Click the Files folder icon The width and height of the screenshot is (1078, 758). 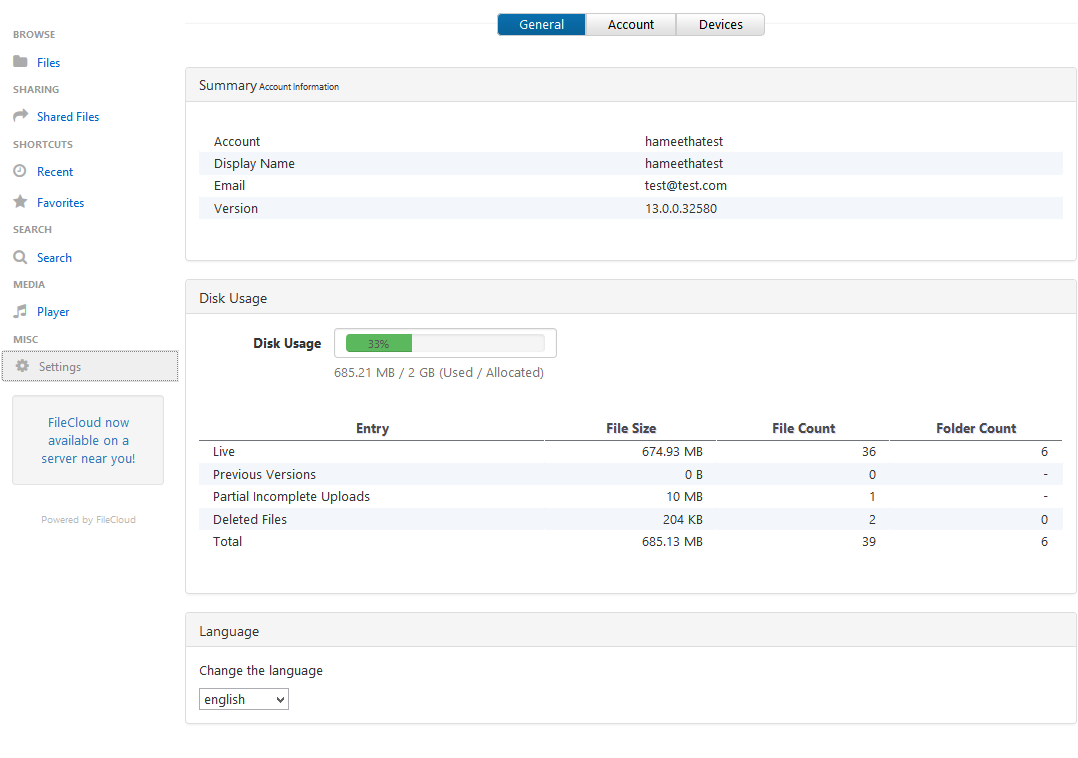click(20, 62)
